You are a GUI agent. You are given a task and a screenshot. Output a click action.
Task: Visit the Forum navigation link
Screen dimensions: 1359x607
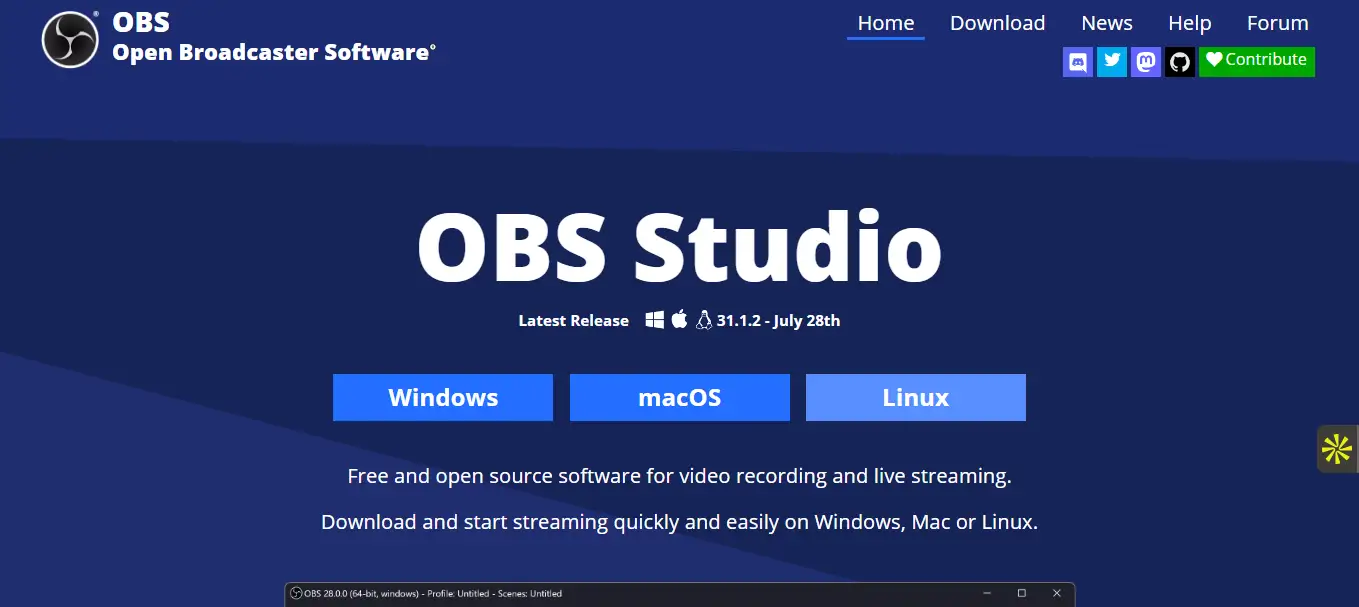[1277, 23]
